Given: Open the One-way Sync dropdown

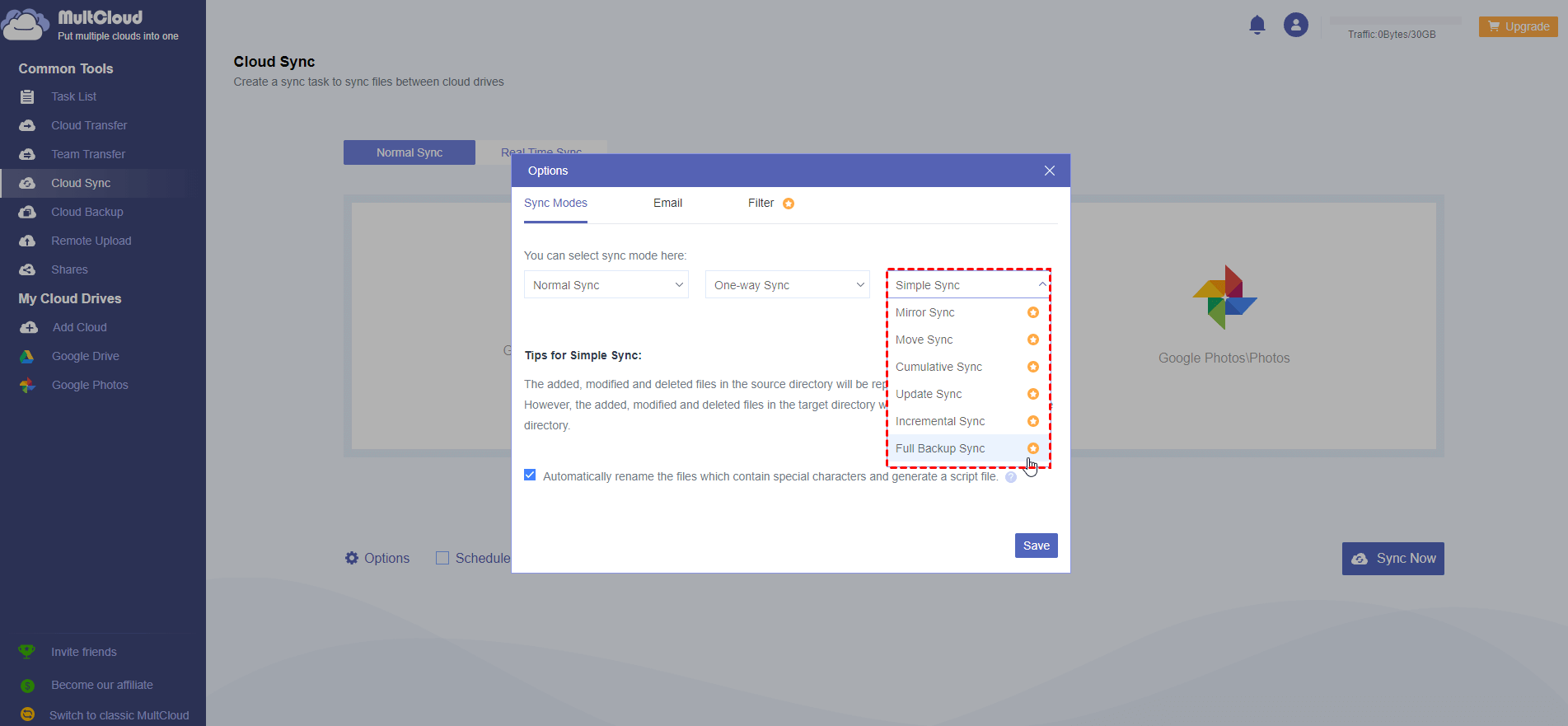Looking at the screenshot, I should [788, 285].
